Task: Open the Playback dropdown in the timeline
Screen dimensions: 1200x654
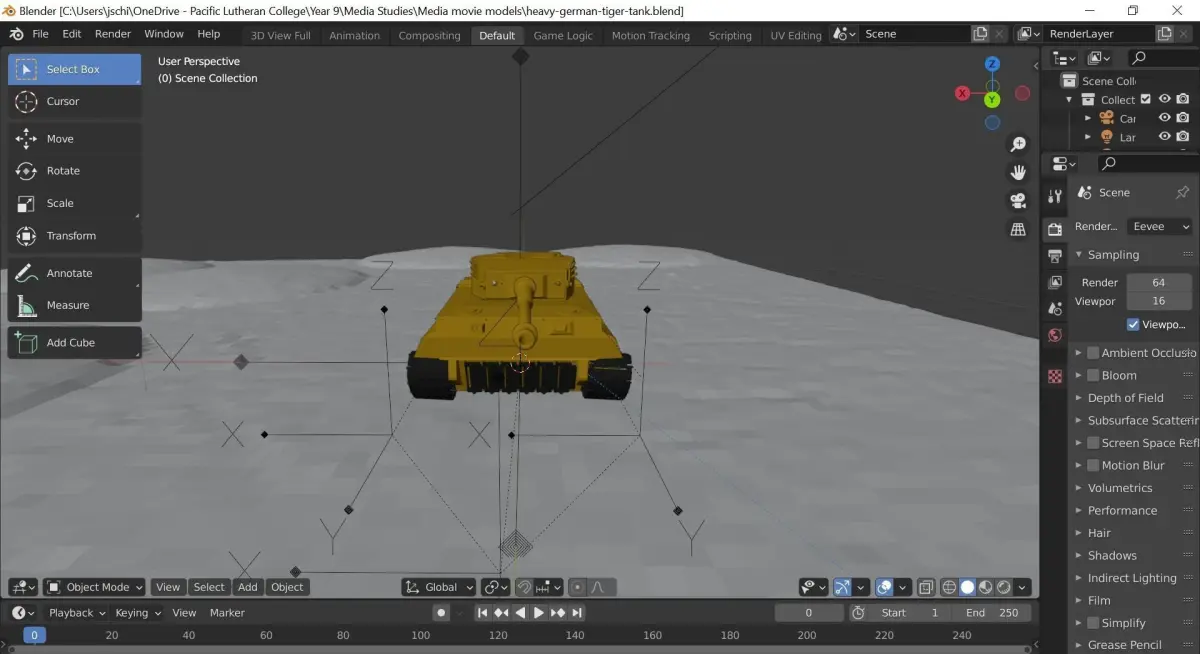Action: coord(77,613)
